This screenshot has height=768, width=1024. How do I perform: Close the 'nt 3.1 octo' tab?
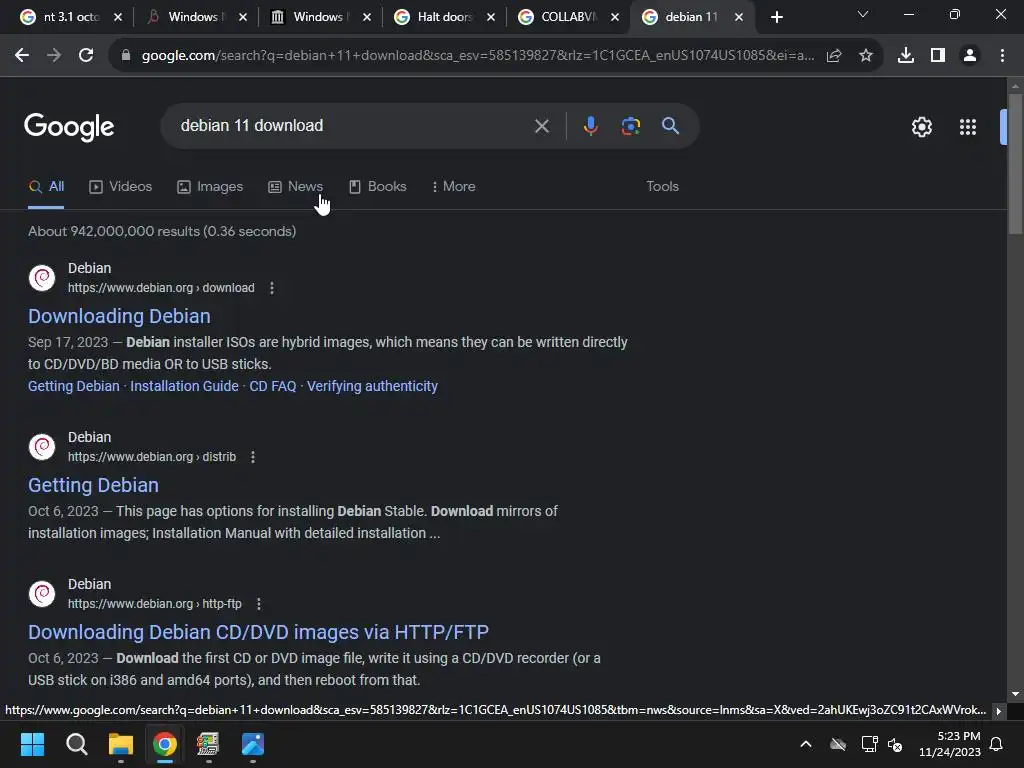tap(118, 17)
